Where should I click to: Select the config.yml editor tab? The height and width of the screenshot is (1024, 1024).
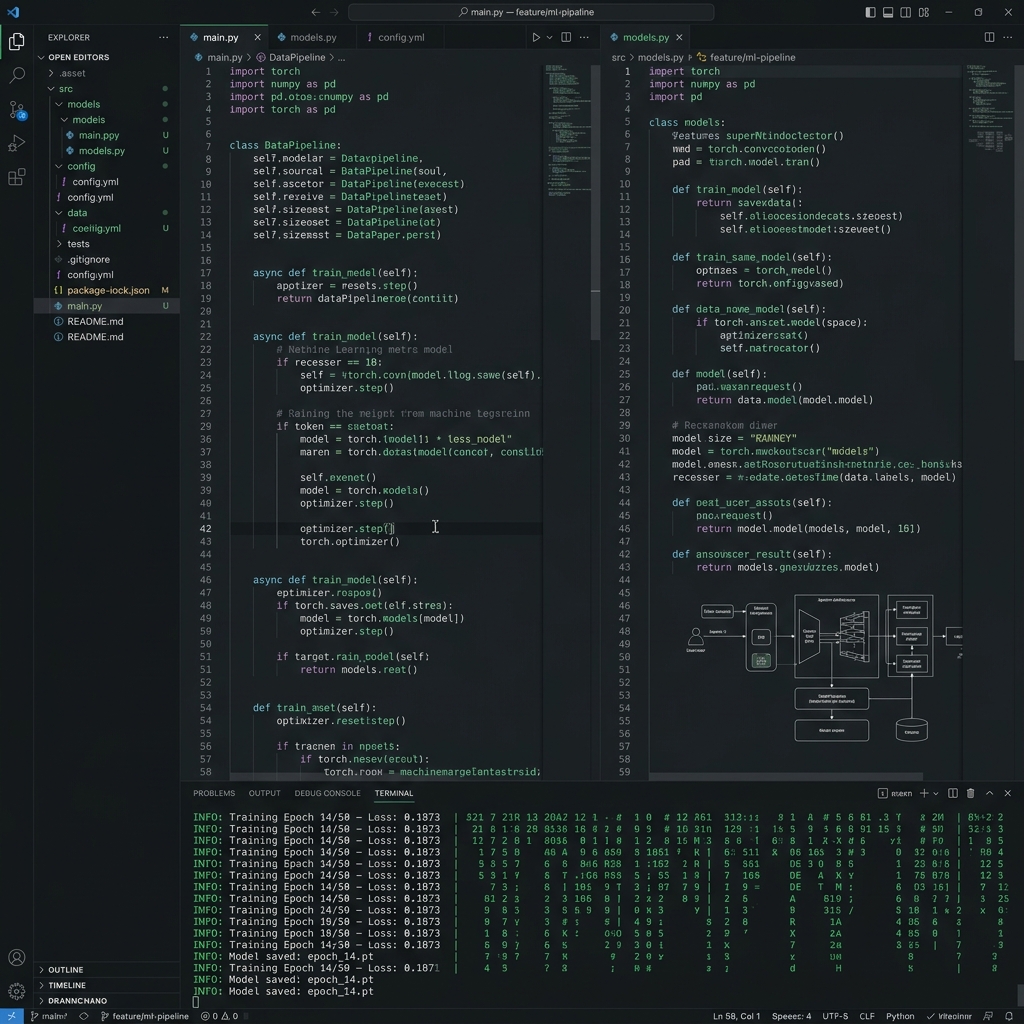pos(400,36)
